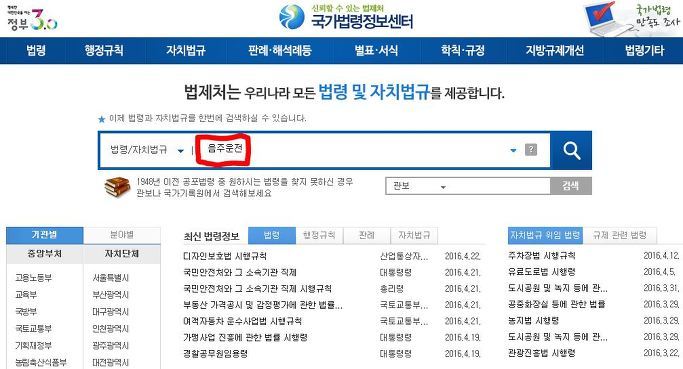Viewport: 683px width, 369px height.
Task: Switch 최신 법령정보 to the 판례 tab
Action: point(367,236)
